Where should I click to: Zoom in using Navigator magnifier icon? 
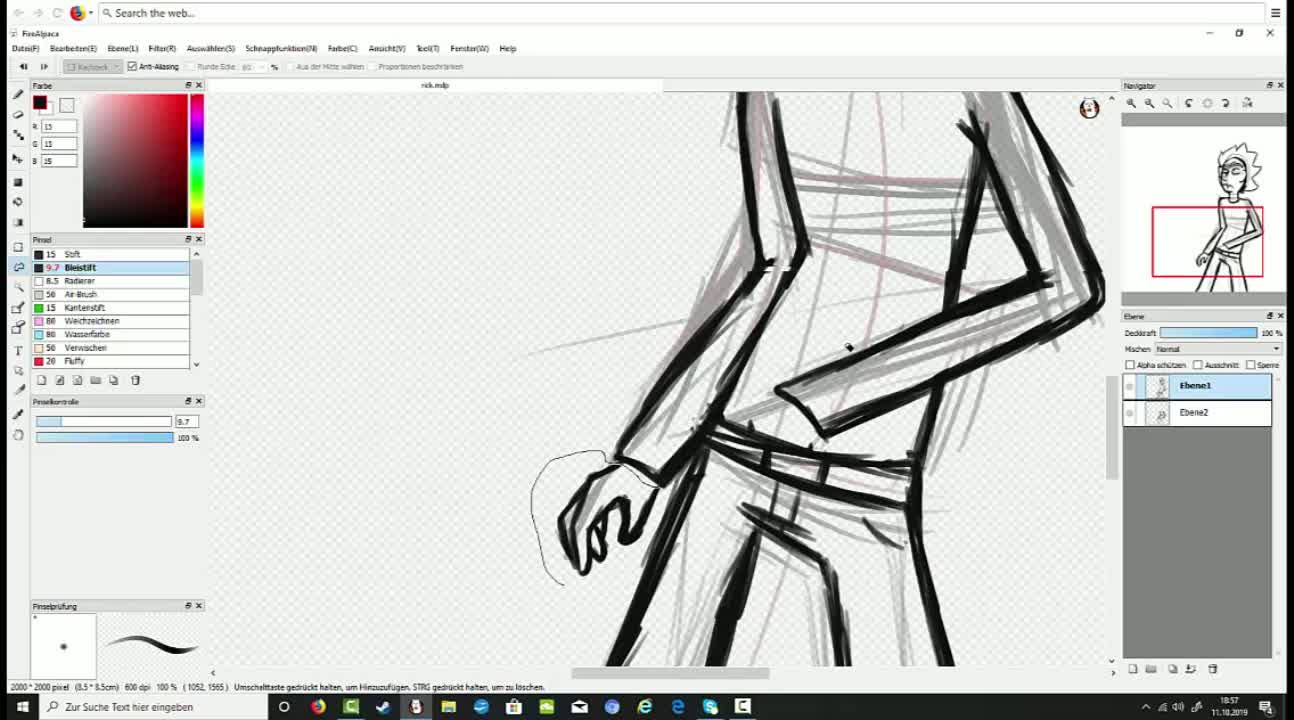point(1131,103)
